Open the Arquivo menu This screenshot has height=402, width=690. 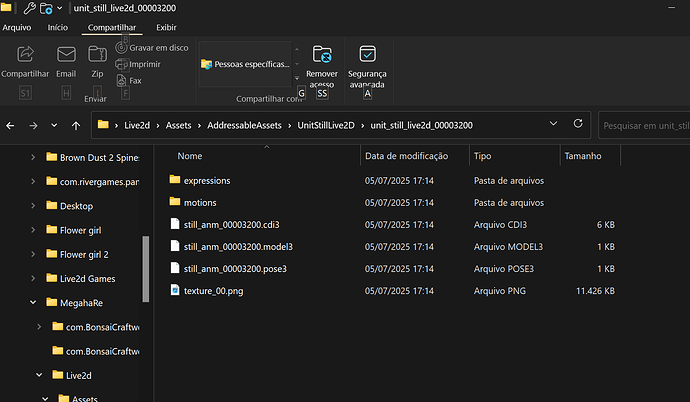(x=17, y=27)
